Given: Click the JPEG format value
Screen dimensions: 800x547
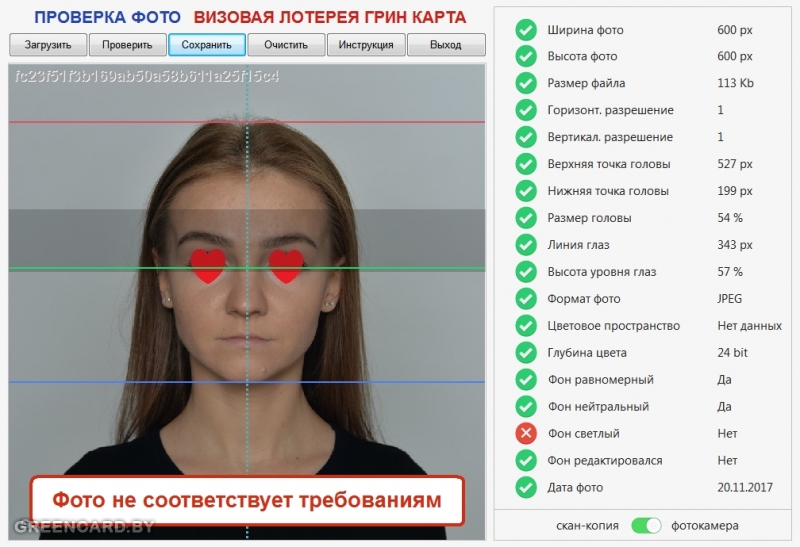Looking at the screenshot, I should pyautogui.click(x=730, y=299).
